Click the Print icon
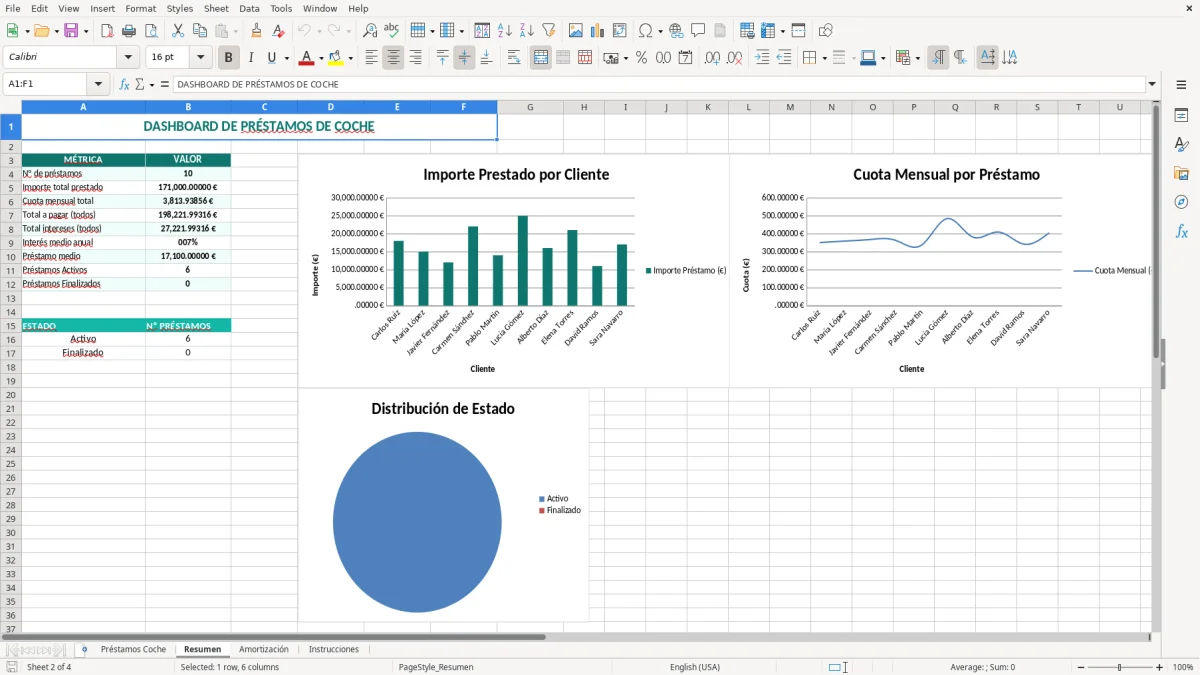The image size is (1200, 675). coord(129,31)
